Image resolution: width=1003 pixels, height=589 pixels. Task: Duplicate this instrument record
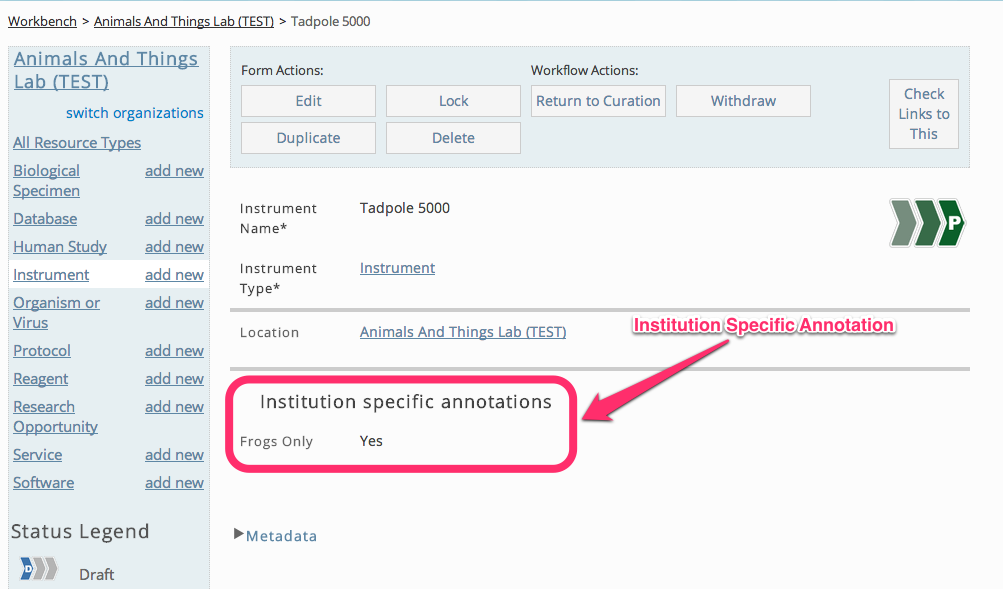[x=308, y=138]
